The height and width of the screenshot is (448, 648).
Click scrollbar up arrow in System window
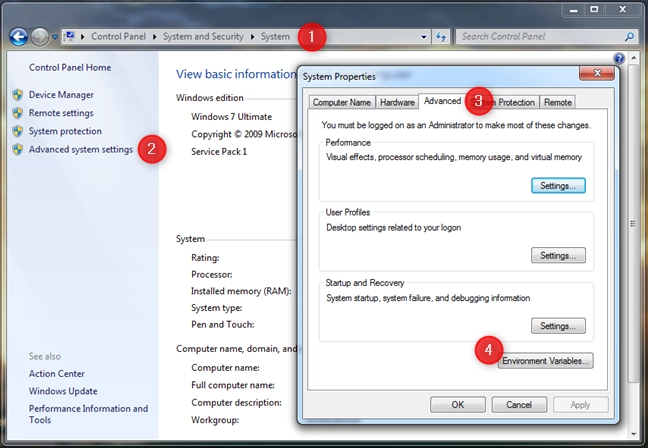[x=633, y=58]
